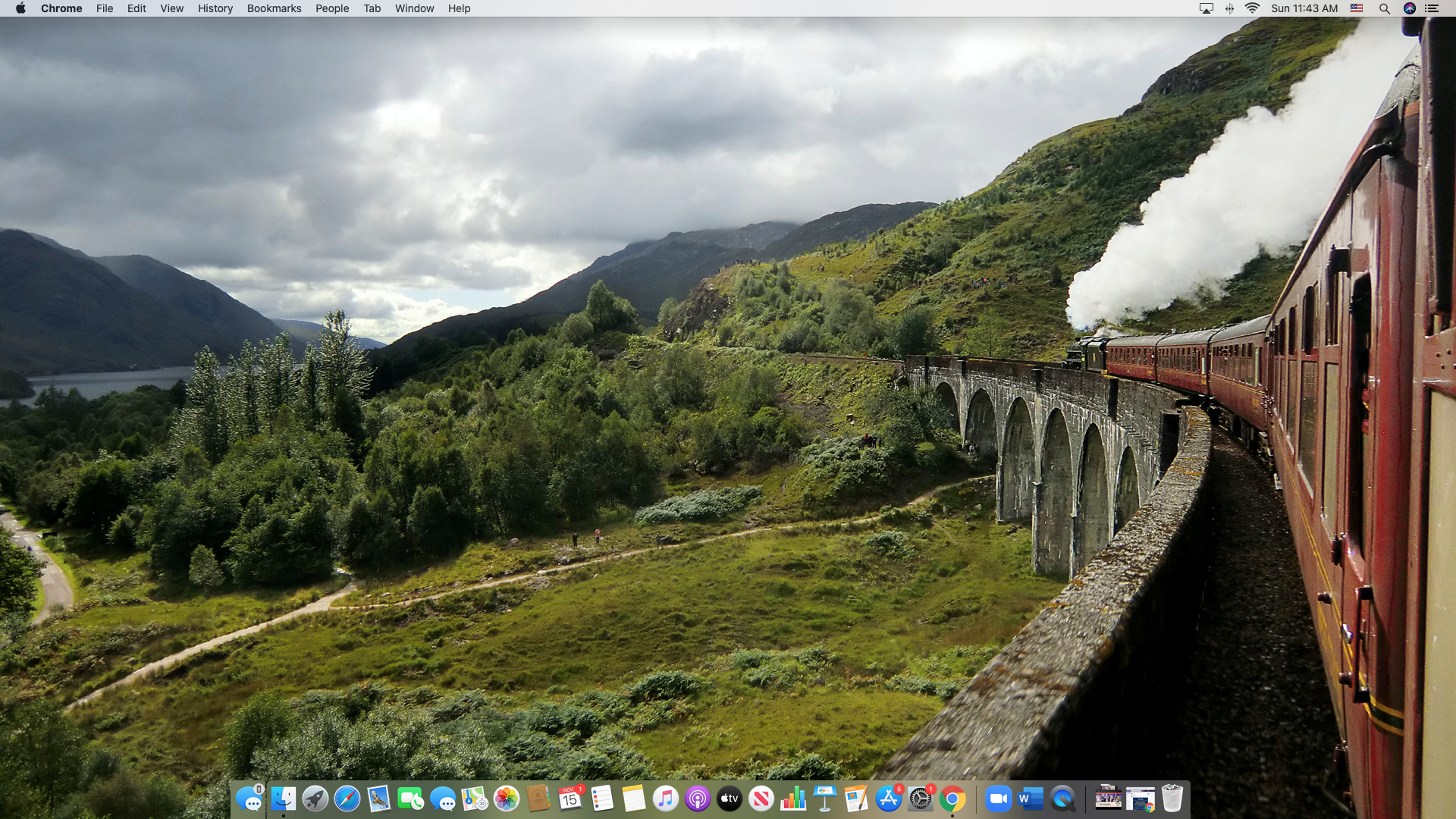
Task: Open System Preferences gear icon
Action: point(920,799)
